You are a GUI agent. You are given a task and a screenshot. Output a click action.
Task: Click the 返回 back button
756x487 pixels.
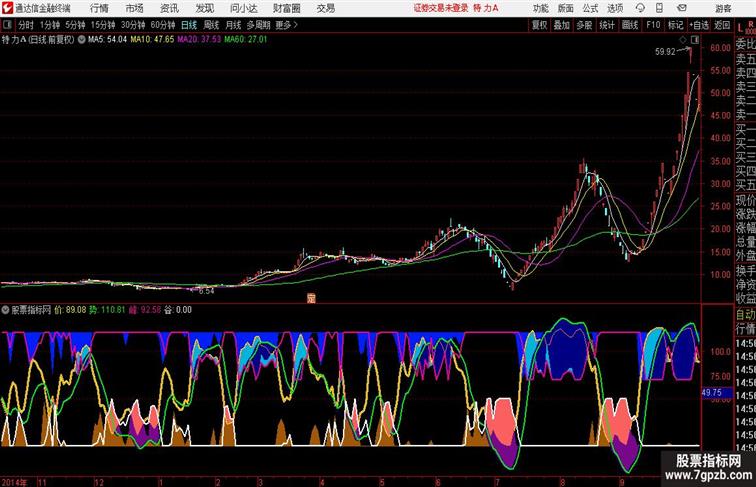pos(722,25)
